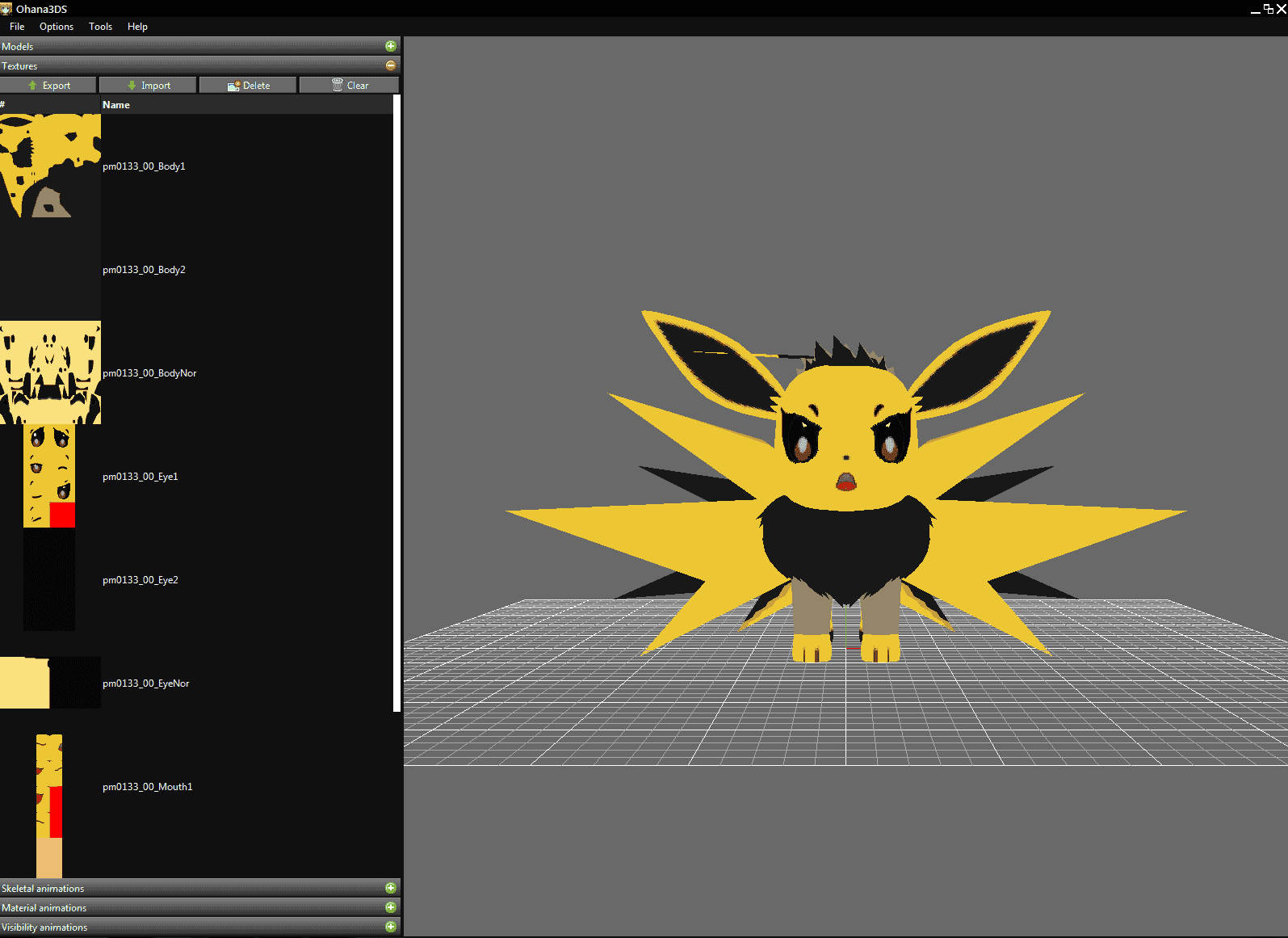The height and width of the screenshot is (938, 1288).
Task: Click the pm0133_00_Eye1 name label
Action: point(141,477)
